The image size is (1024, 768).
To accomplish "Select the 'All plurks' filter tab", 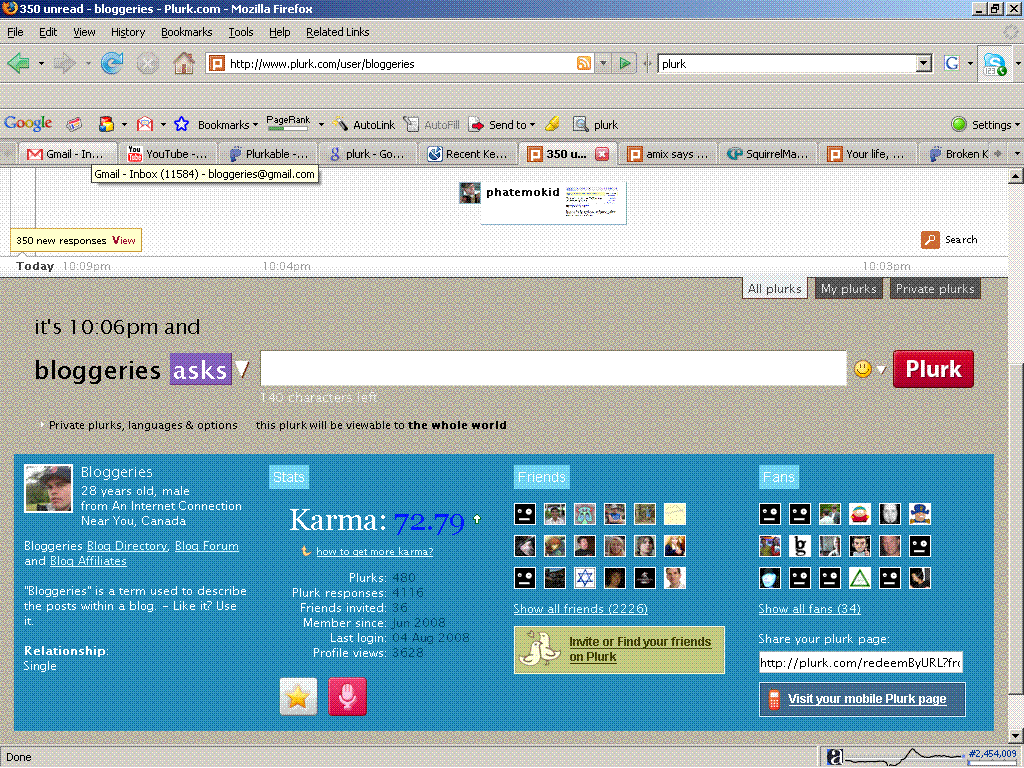I will coord(775,289).
